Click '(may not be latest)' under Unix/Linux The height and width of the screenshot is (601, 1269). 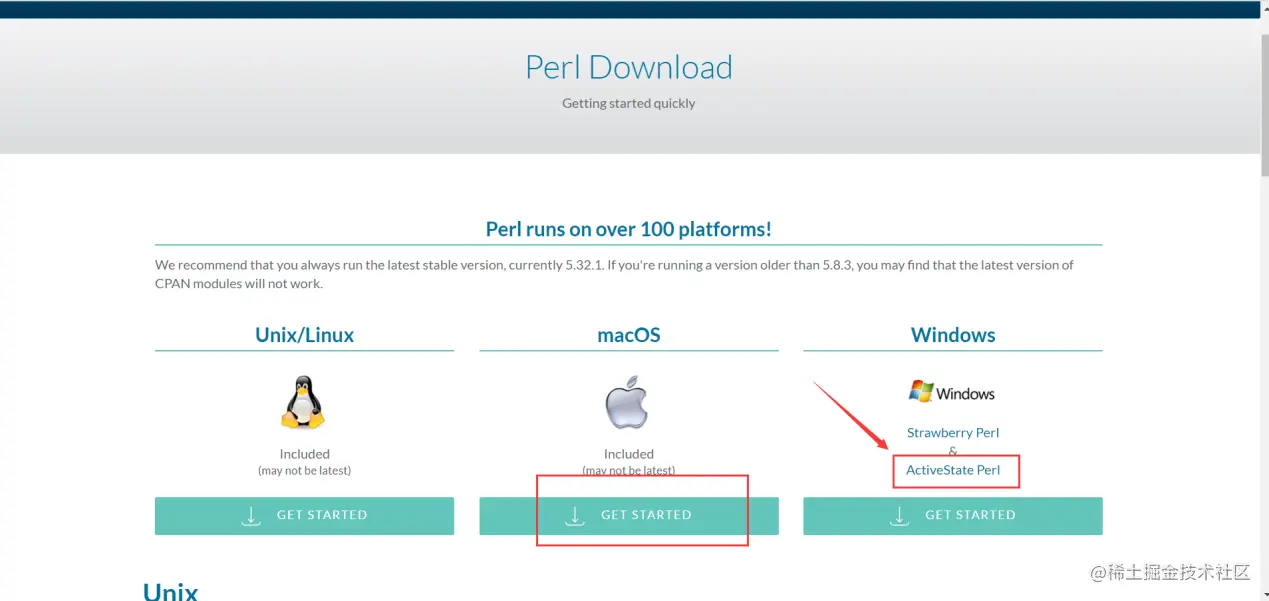point(304,470)
